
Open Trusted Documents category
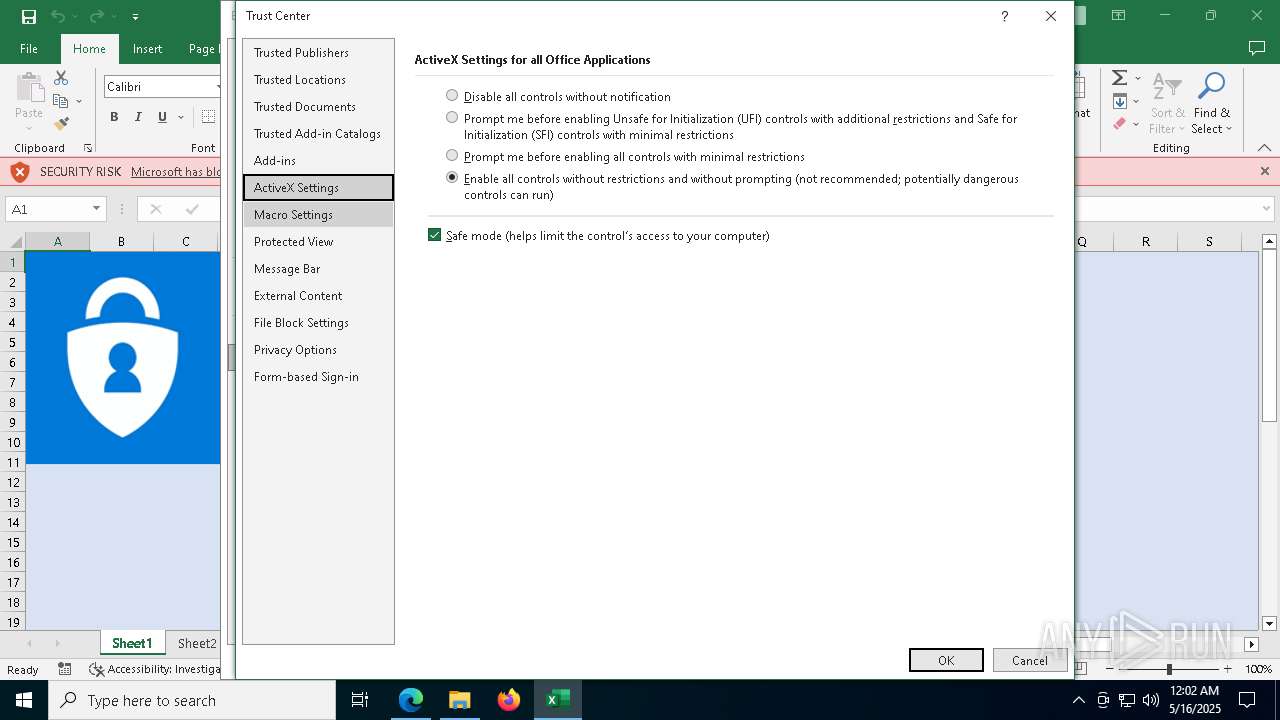coord(318,106)
